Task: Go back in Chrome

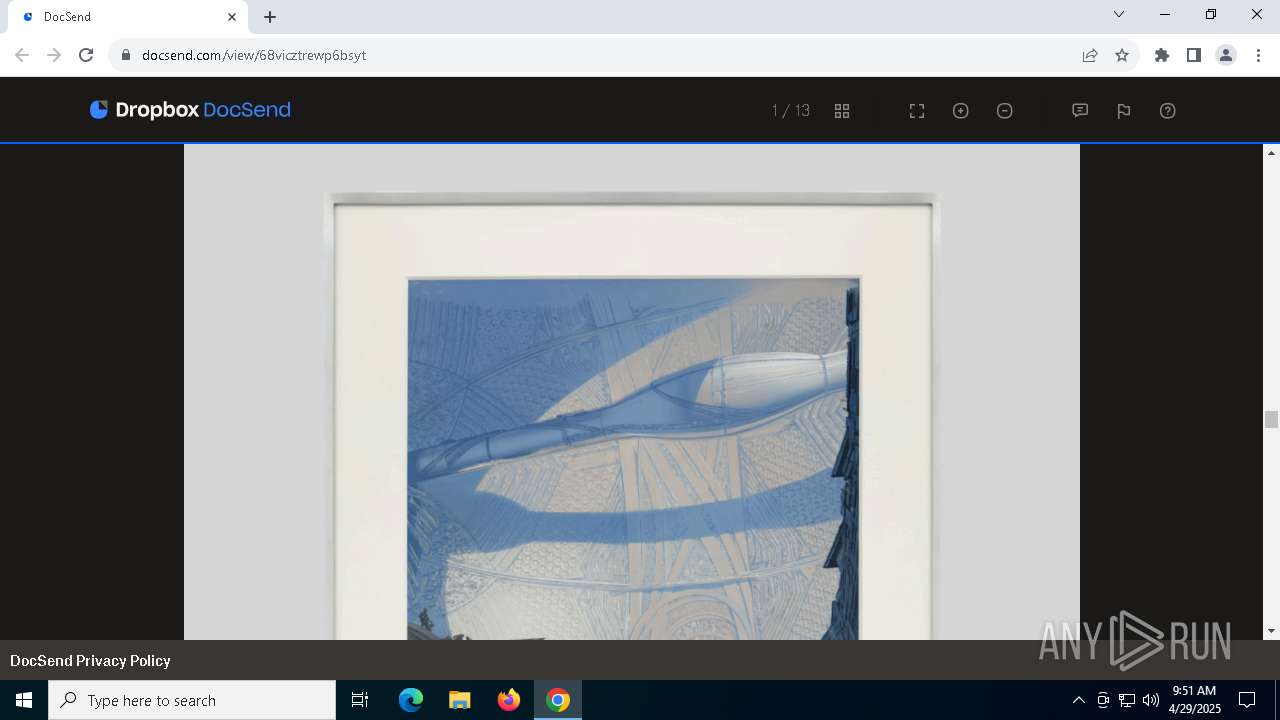Action: click(22, 55)
